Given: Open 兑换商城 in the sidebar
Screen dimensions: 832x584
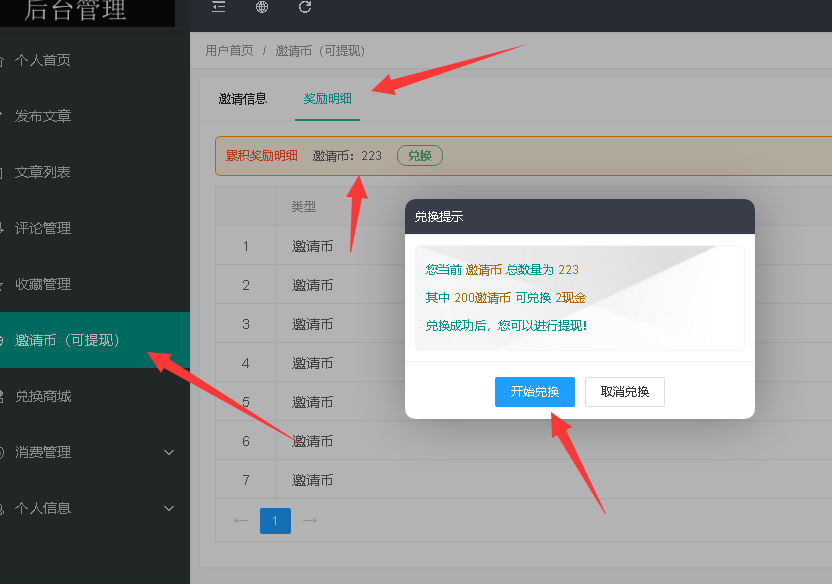Looking at the screenshot, I should 43,396.
